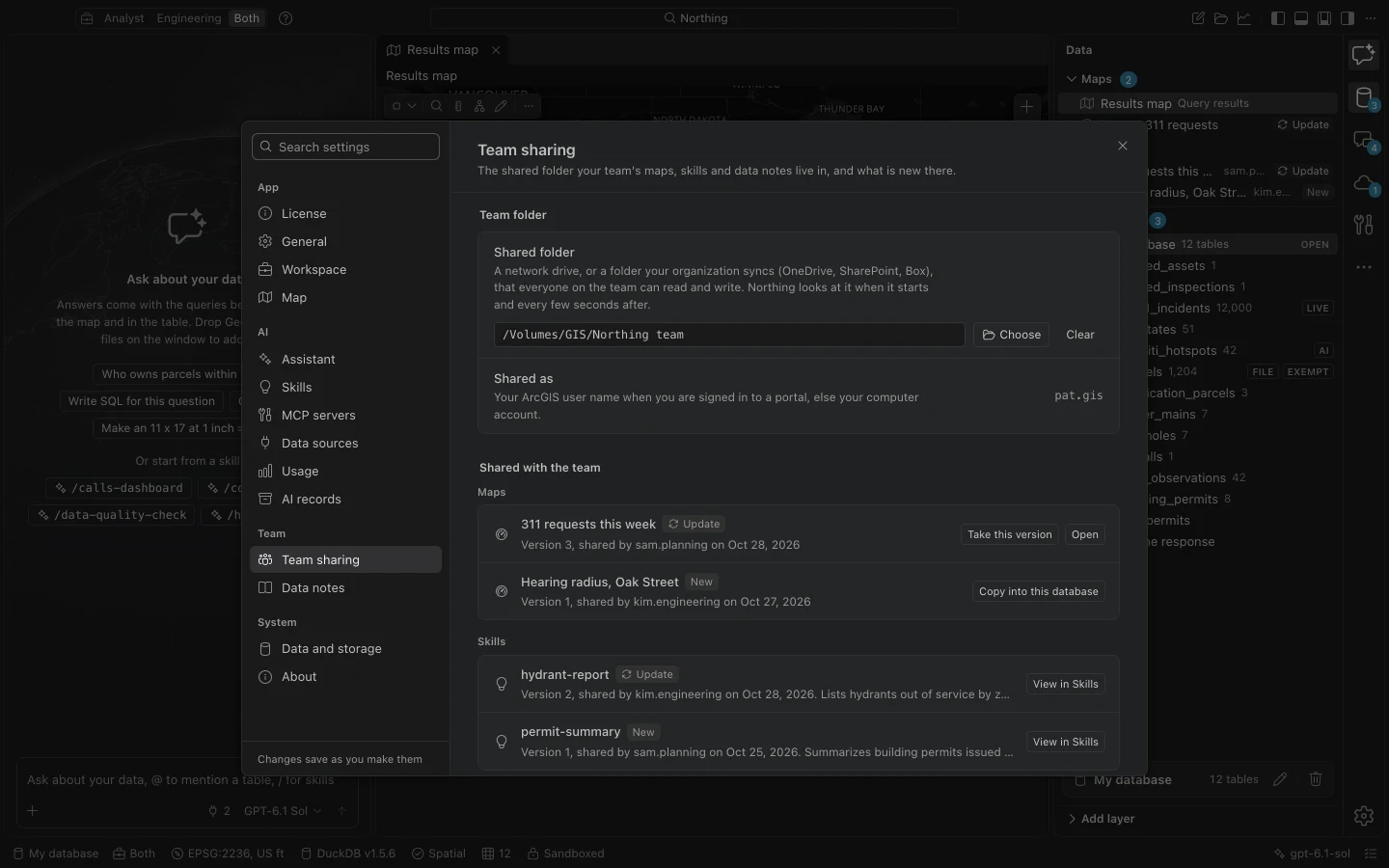Viewport: 1389px width, 868px height.
Task: Open the database panel icon with badge 3
Action: [1363, 97]
